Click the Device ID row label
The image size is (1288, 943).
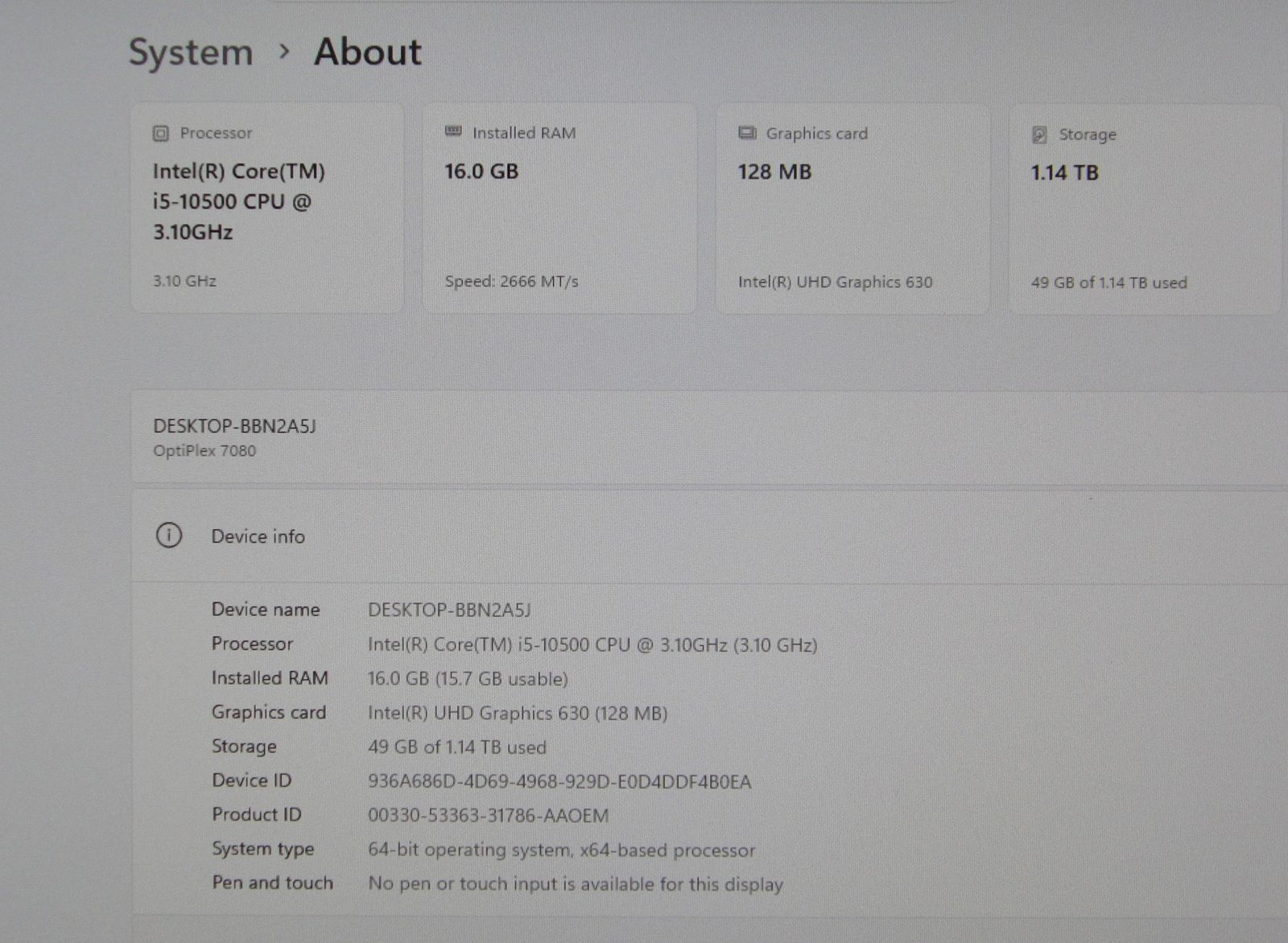pos(251,780)
